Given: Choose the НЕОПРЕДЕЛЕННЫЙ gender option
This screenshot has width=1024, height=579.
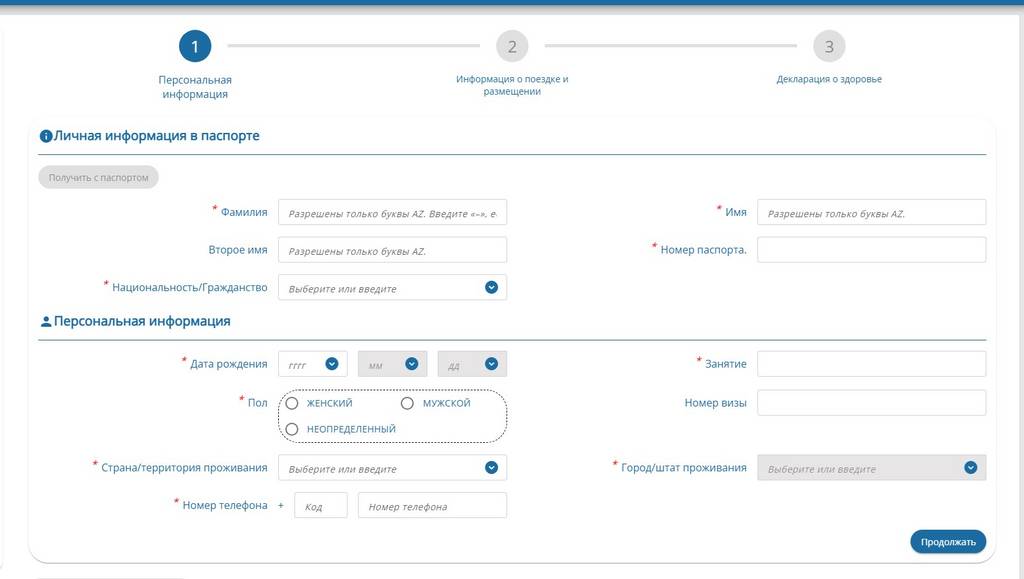Looking at the screenshot, I should click(x=292, y=429).
